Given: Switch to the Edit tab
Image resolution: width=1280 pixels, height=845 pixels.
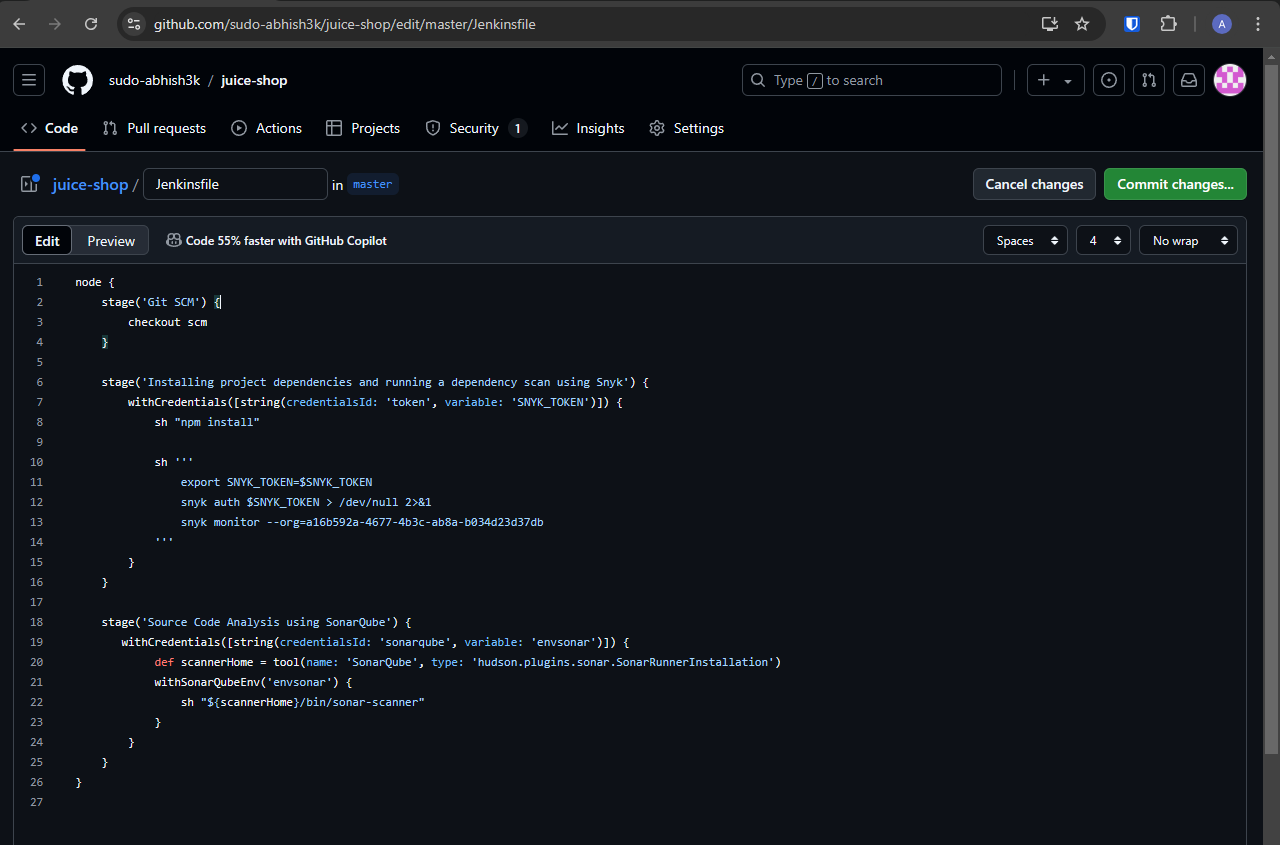Looking at the screenshot, I should (47, 240).
